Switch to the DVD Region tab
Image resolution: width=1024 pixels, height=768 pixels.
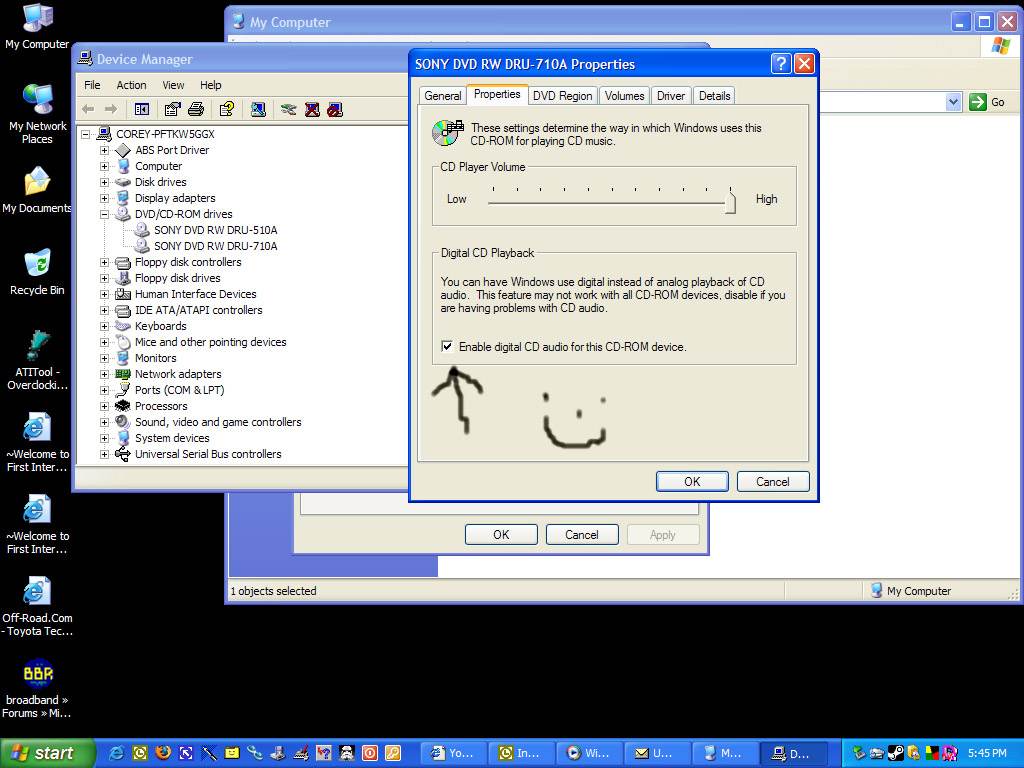click(562, 96)
